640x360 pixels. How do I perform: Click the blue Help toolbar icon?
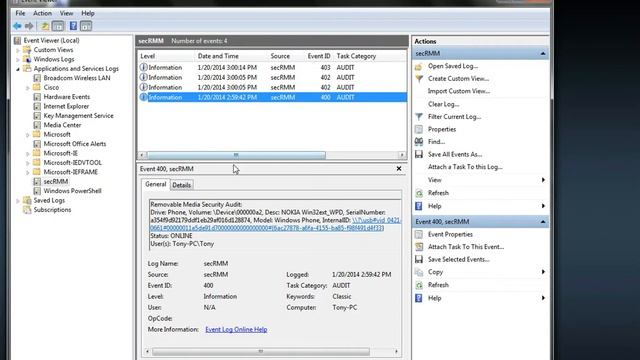(x=73, y=26)
